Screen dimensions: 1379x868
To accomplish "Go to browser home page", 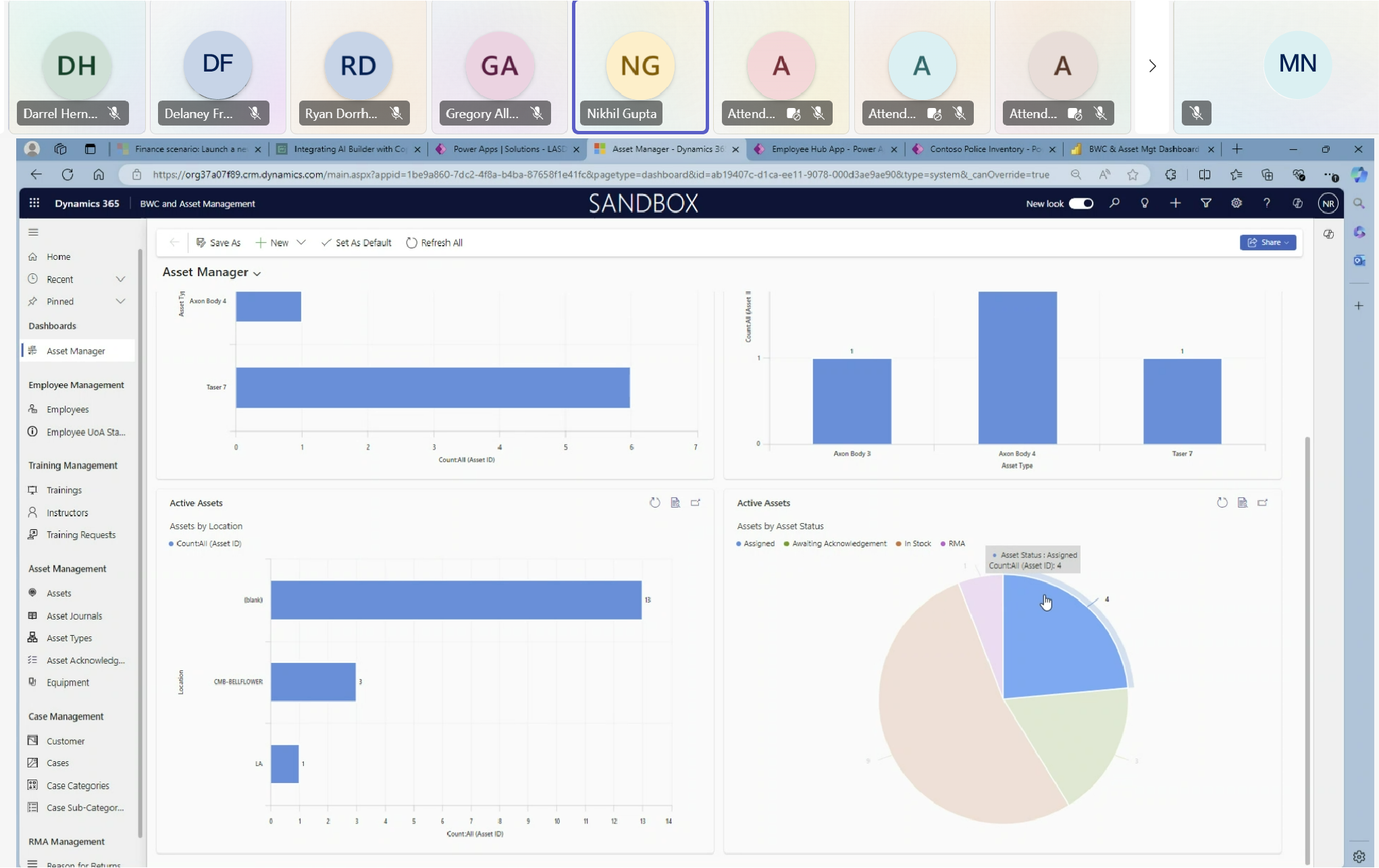I will coord(99,175).
